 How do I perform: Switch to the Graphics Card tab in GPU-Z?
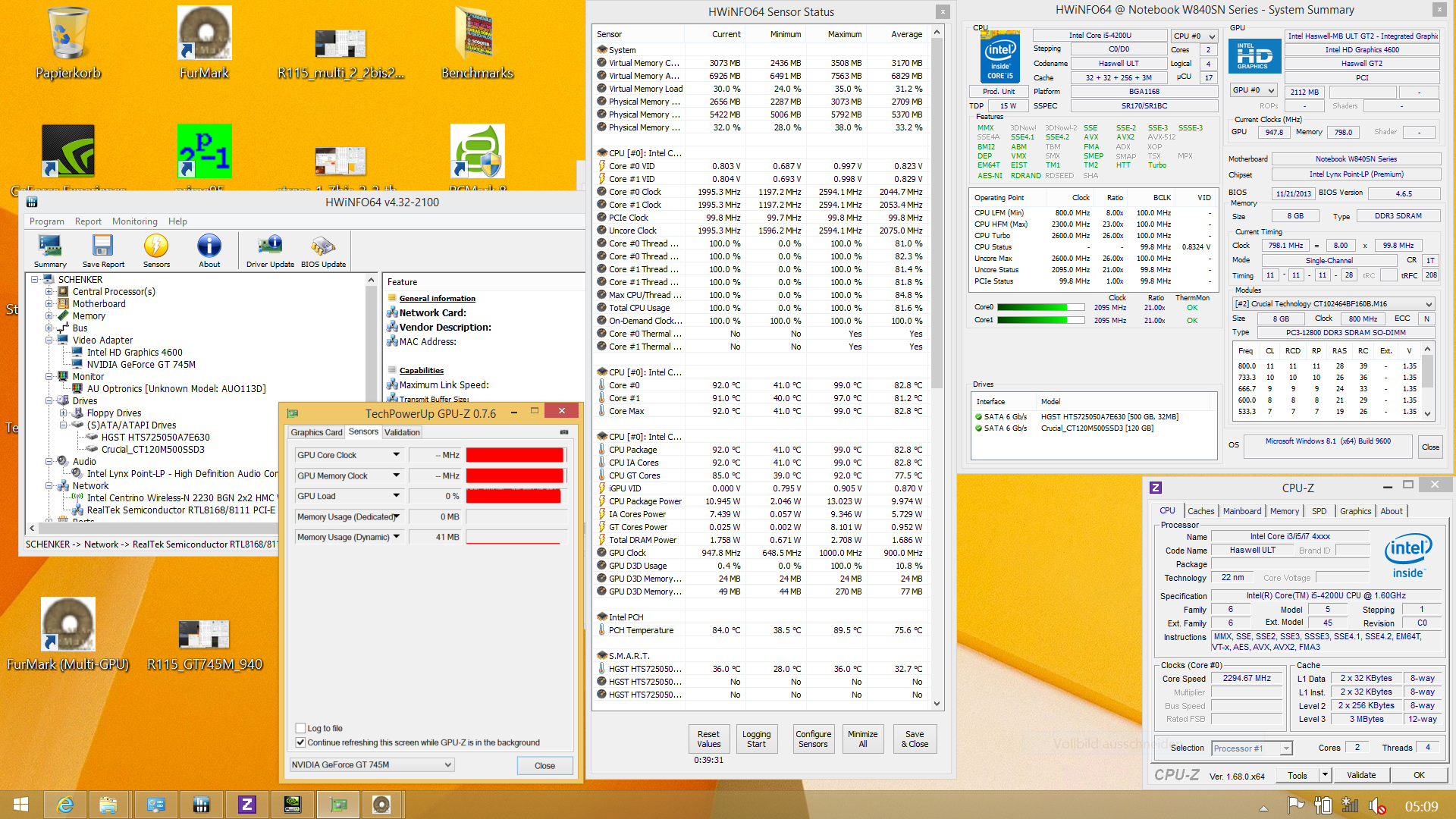coord(316,432)
